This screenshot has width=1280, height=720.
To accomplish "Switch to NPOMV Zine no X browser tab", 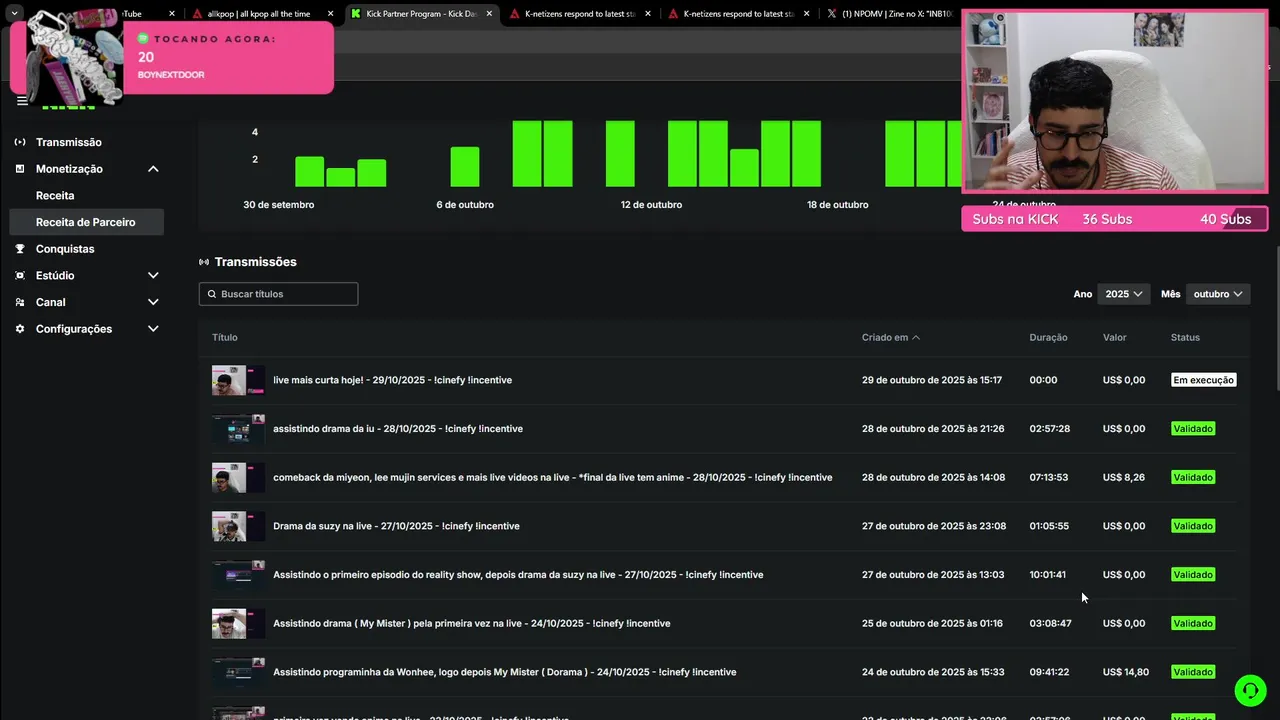I will tap(890, 14).
